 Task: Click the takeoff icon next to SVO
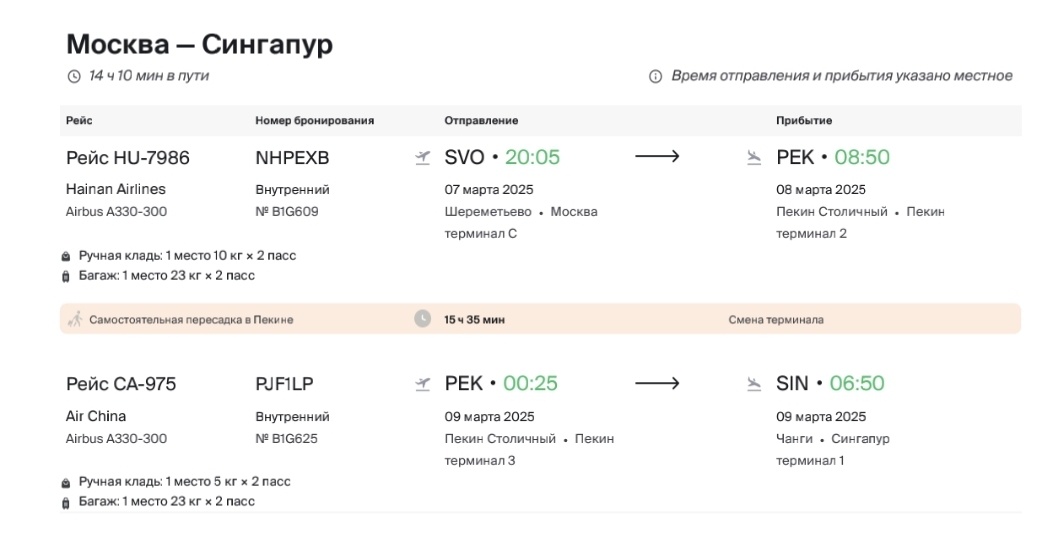422,158
